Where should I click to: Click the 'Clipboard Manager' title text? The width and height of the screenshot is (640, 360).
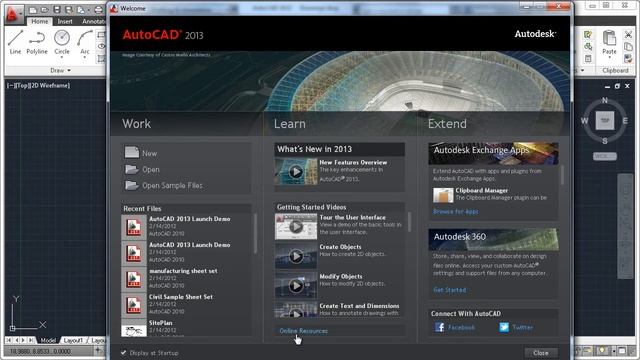click(482, 190)
